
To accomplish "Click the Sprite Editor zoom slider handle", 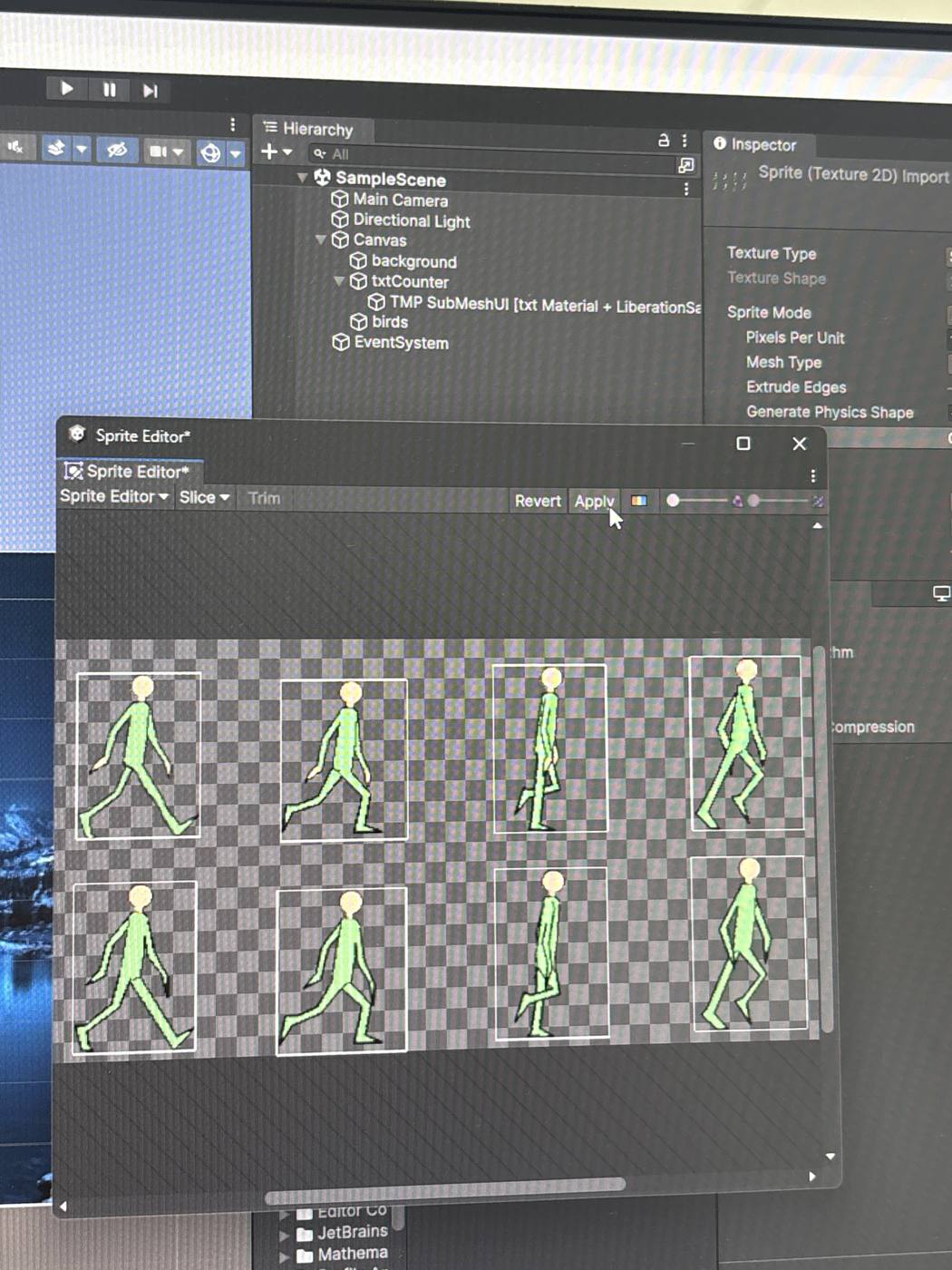I will click(x=673, y=501).
